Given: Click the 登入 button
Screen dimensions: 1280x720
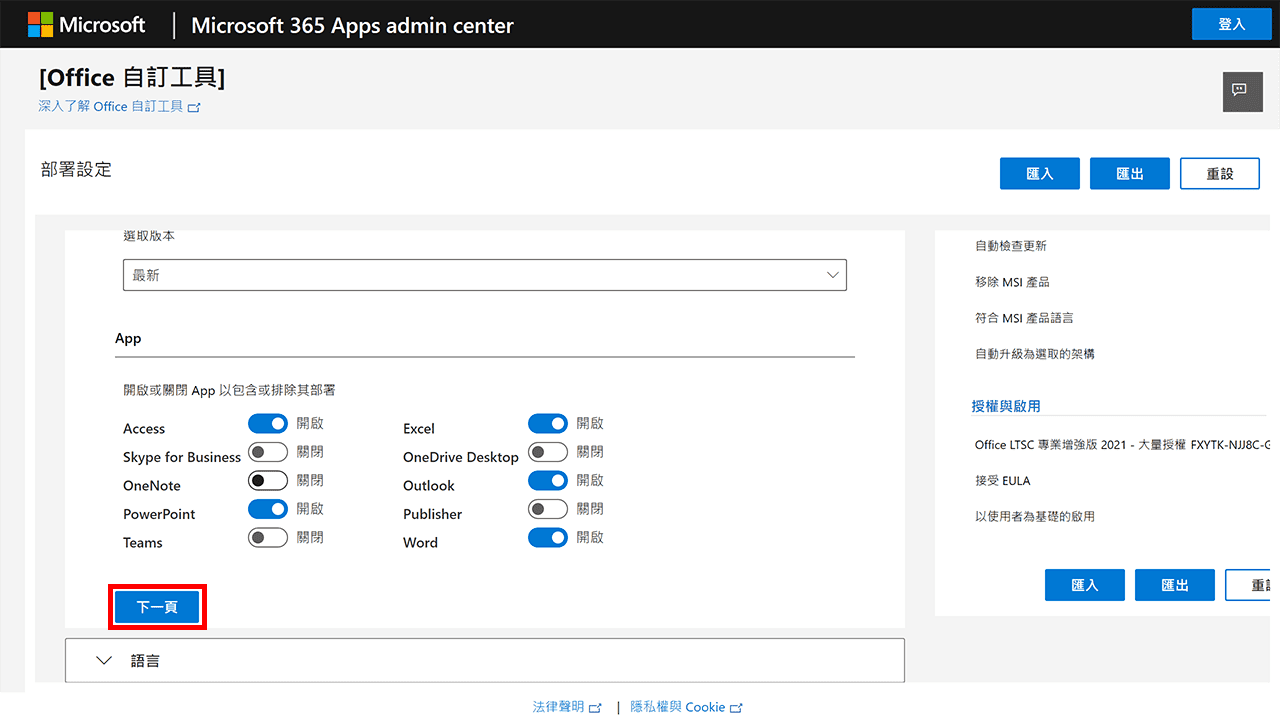Looking at the screenshot, I should tap(1231, 23).
